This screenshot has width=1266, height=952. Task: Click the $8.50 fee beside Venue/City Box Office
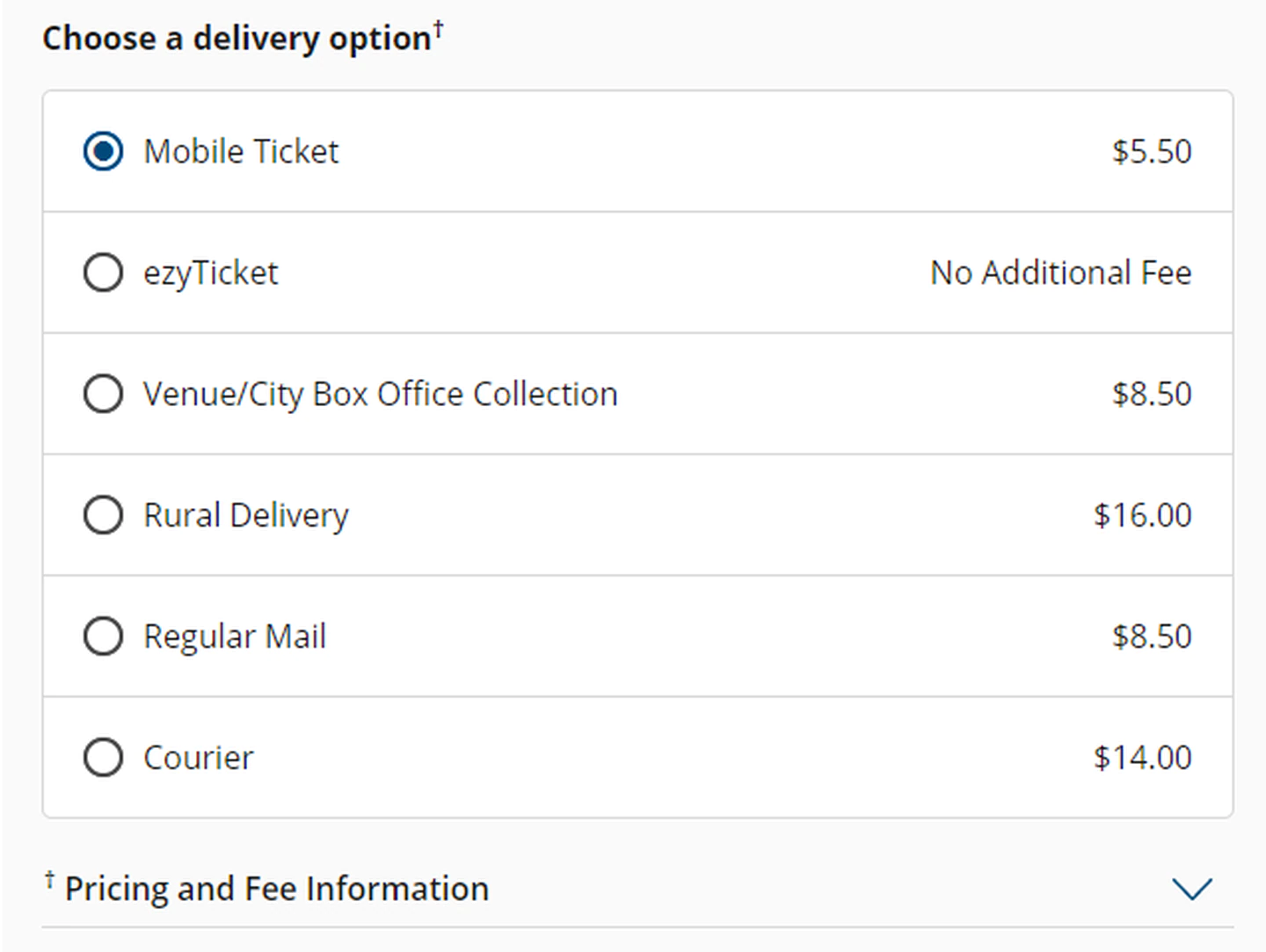(x=1153, y=394)
